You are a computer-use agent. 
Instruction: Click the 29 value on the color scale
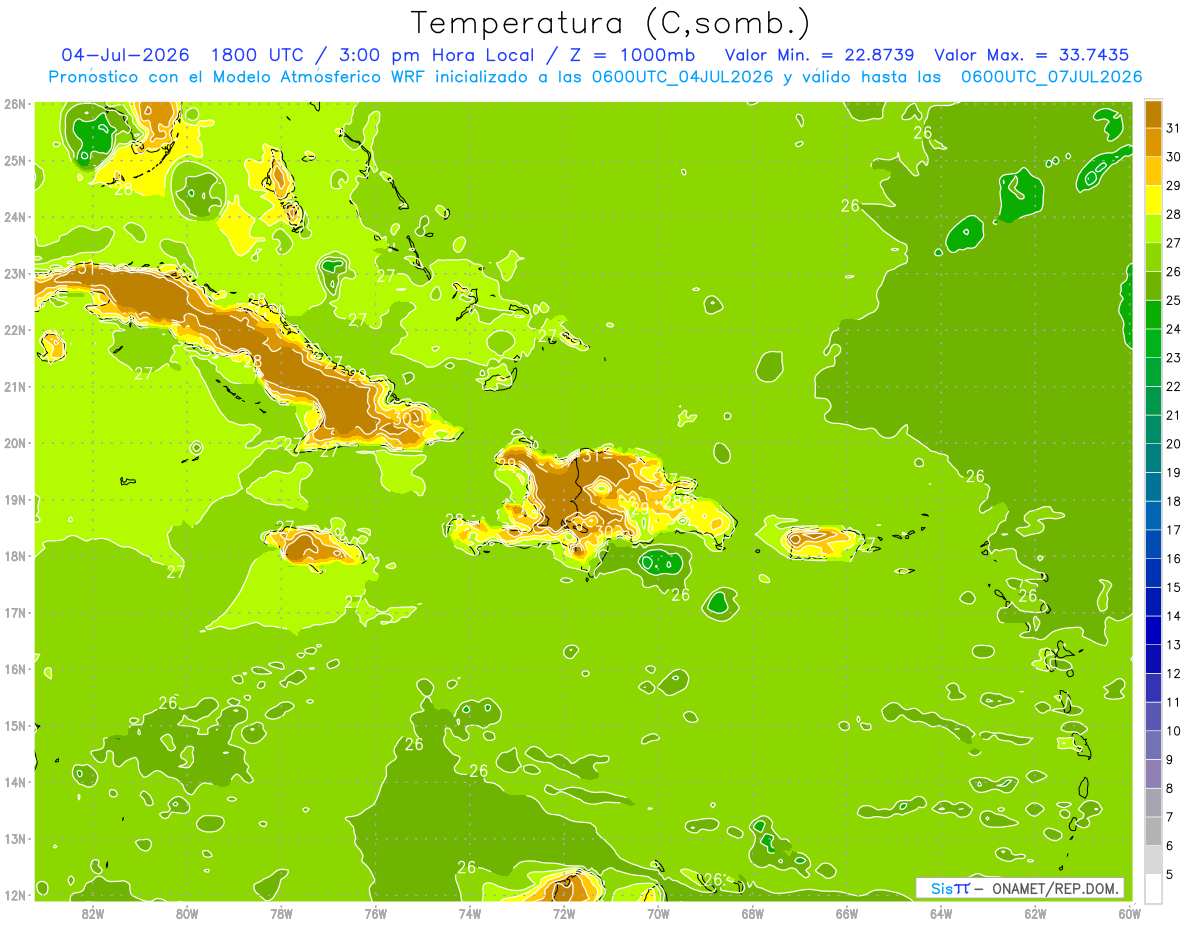point(1174,185)
